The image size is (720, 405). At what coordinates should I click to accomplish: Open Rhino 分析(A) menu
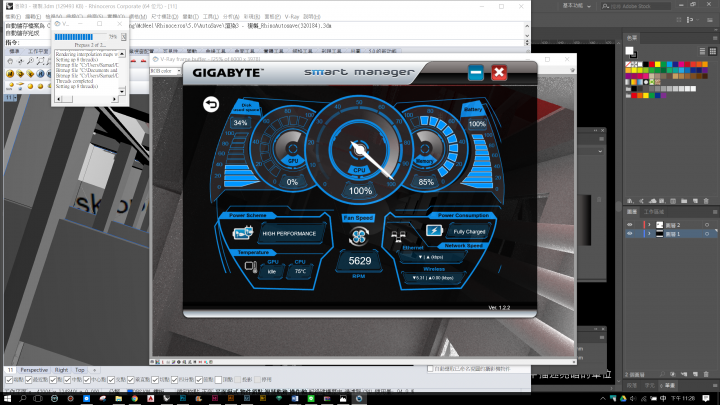[231, 17]
